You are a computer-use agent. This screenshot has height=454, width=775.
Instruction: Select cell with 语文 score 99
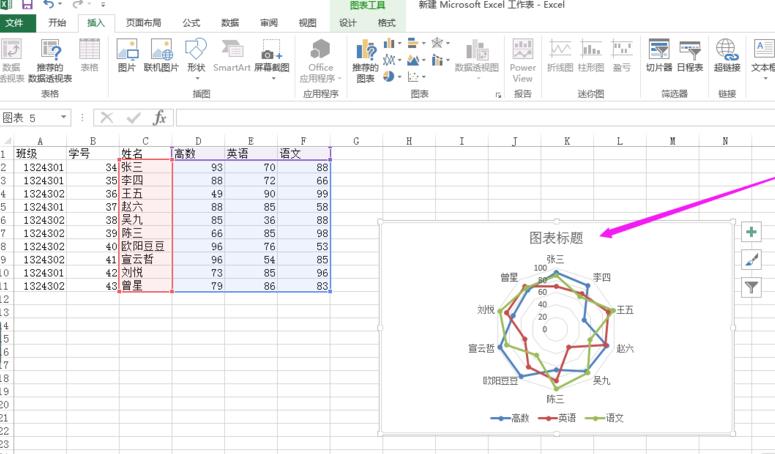coord(304,194)
